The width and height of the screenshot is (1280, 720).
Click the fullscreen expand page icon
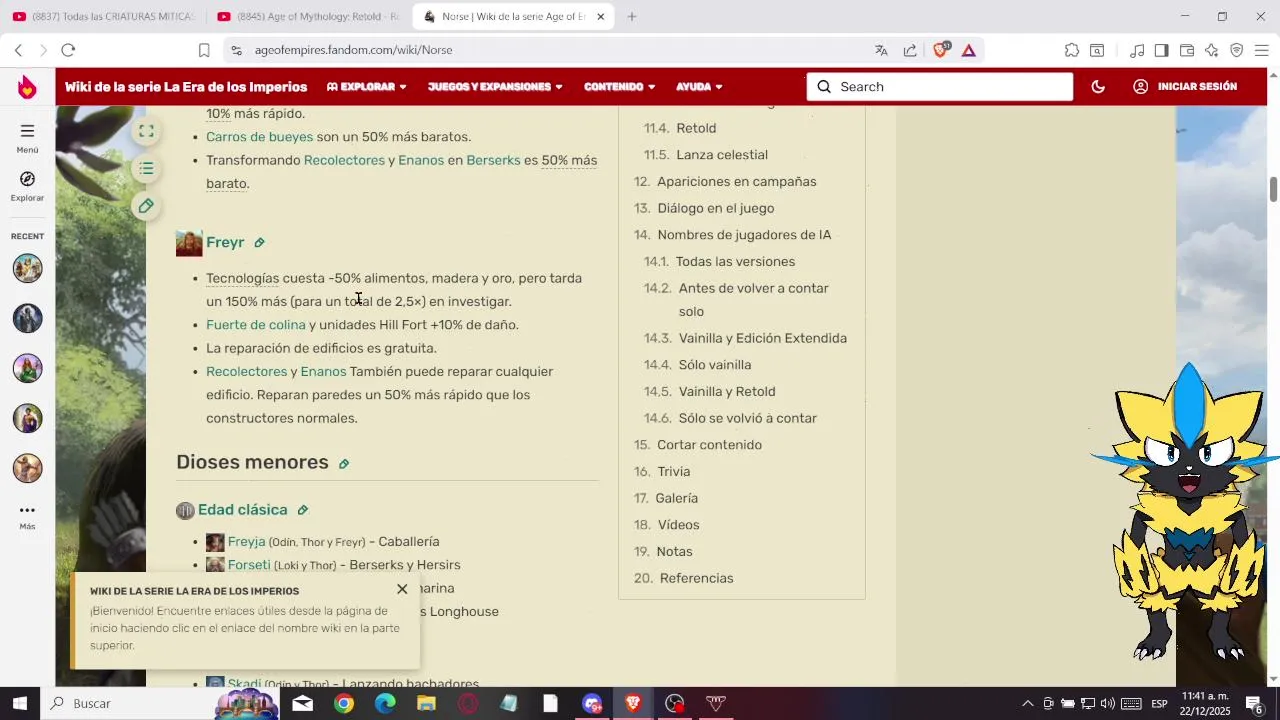(x=146, y=131)
